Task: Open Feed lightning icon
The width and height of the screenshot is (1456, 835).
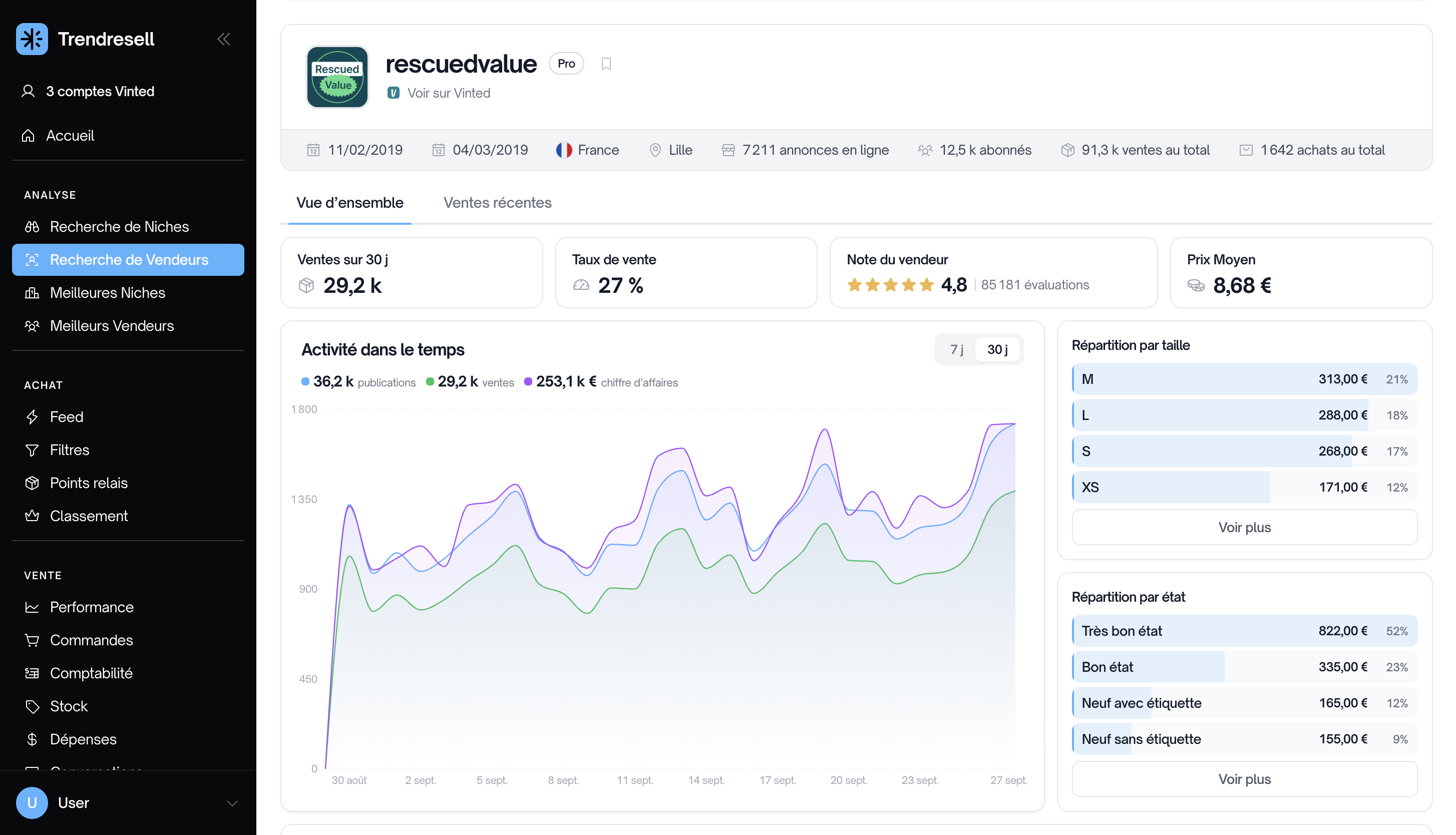Action: point(32,417)
